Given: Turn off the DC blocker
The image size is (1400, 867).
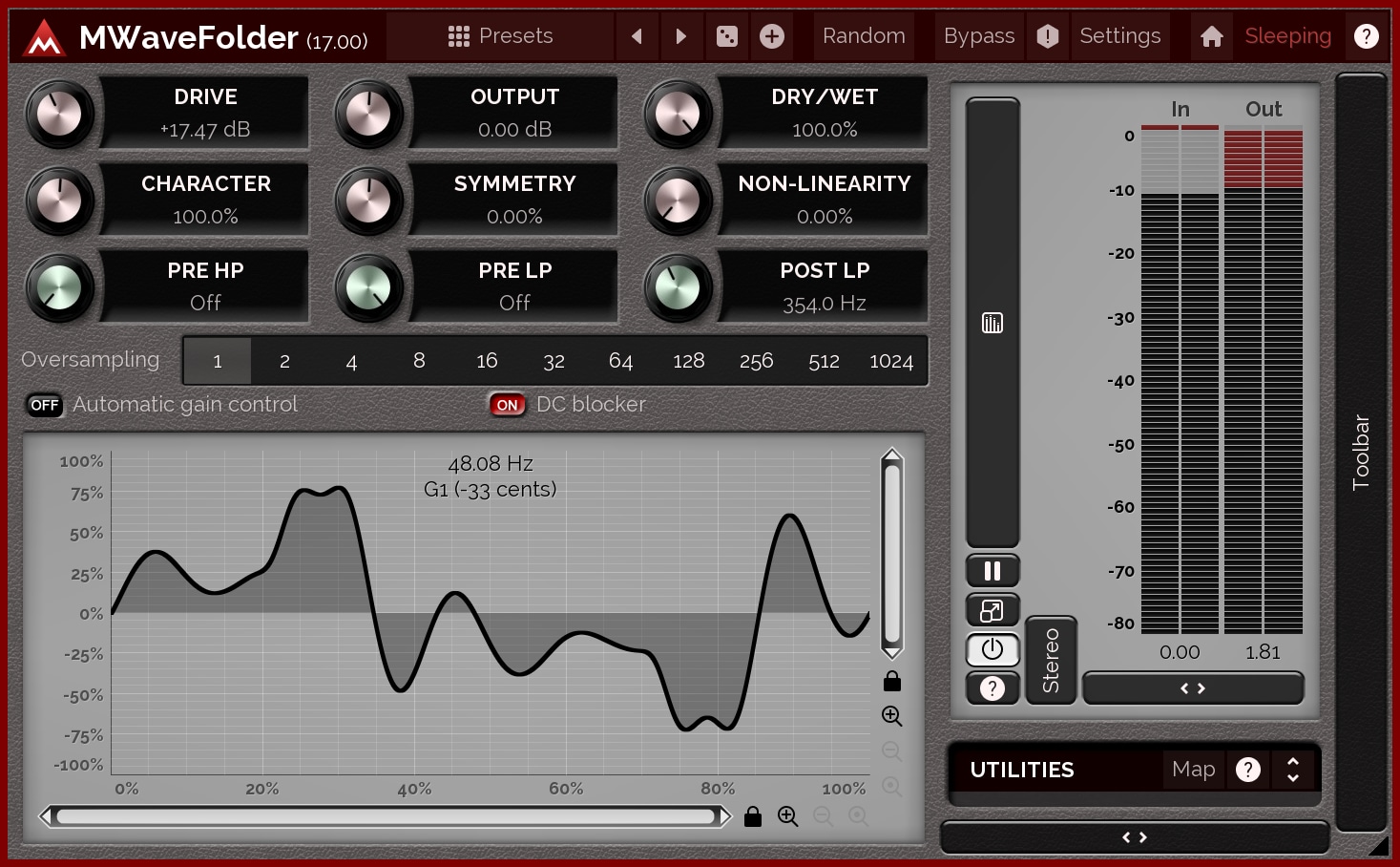Looking at the screenshot, I should coord(507,405).
